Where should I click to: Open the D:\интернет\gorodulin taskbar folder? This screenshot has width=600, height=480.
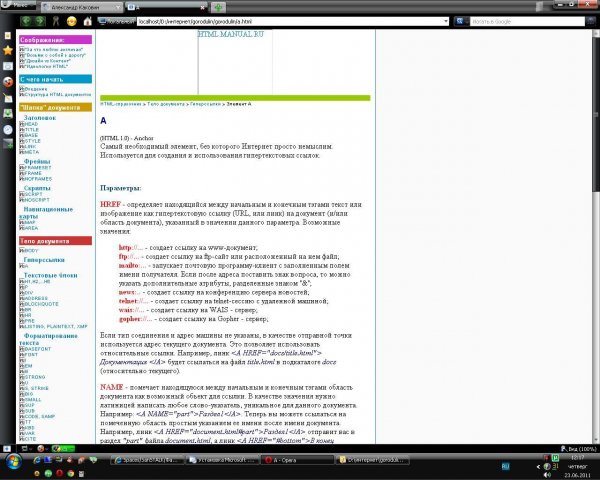tap(372, 460)
